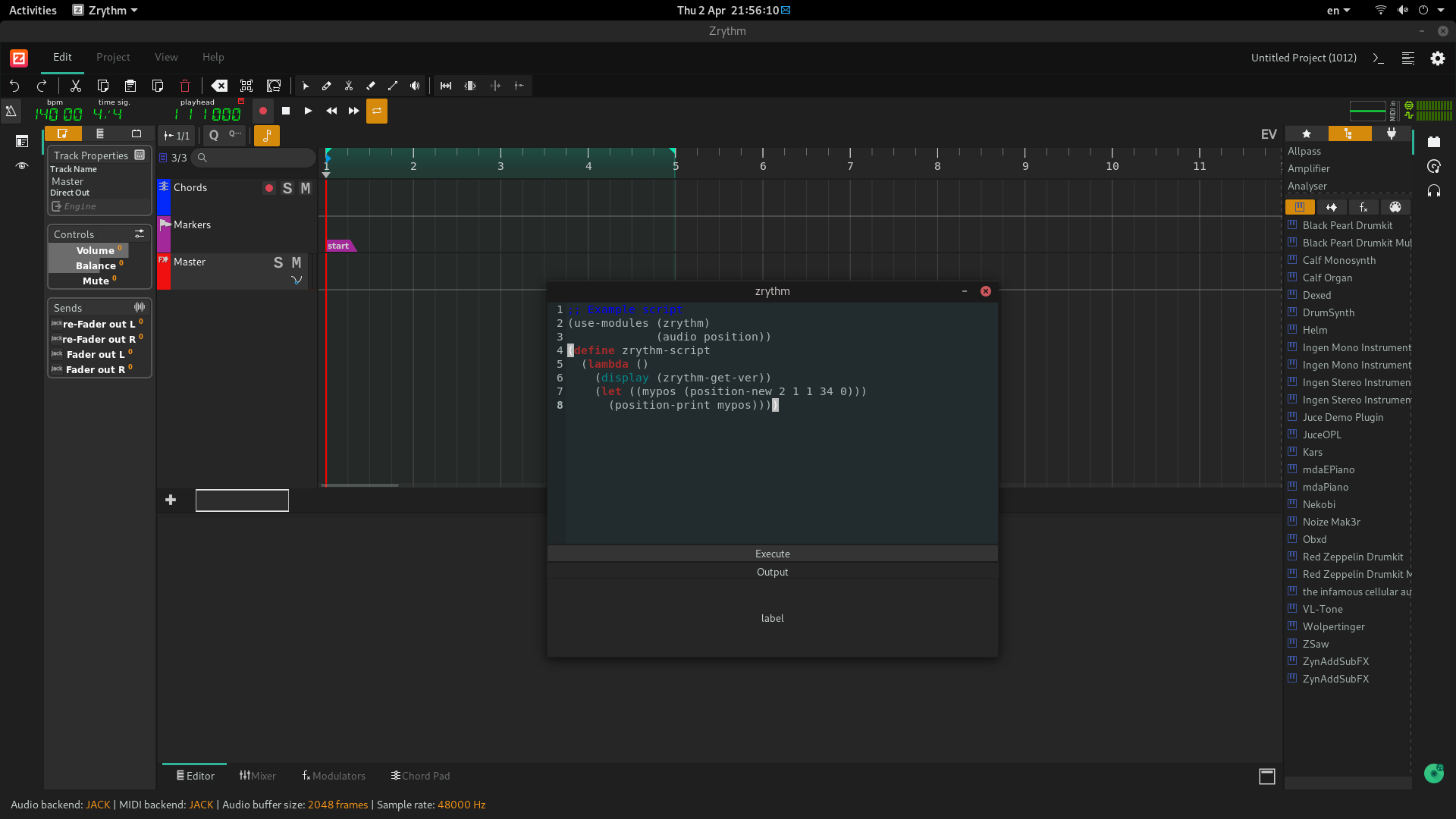Open the en keyboard layout dropdown

(1338, 10)
